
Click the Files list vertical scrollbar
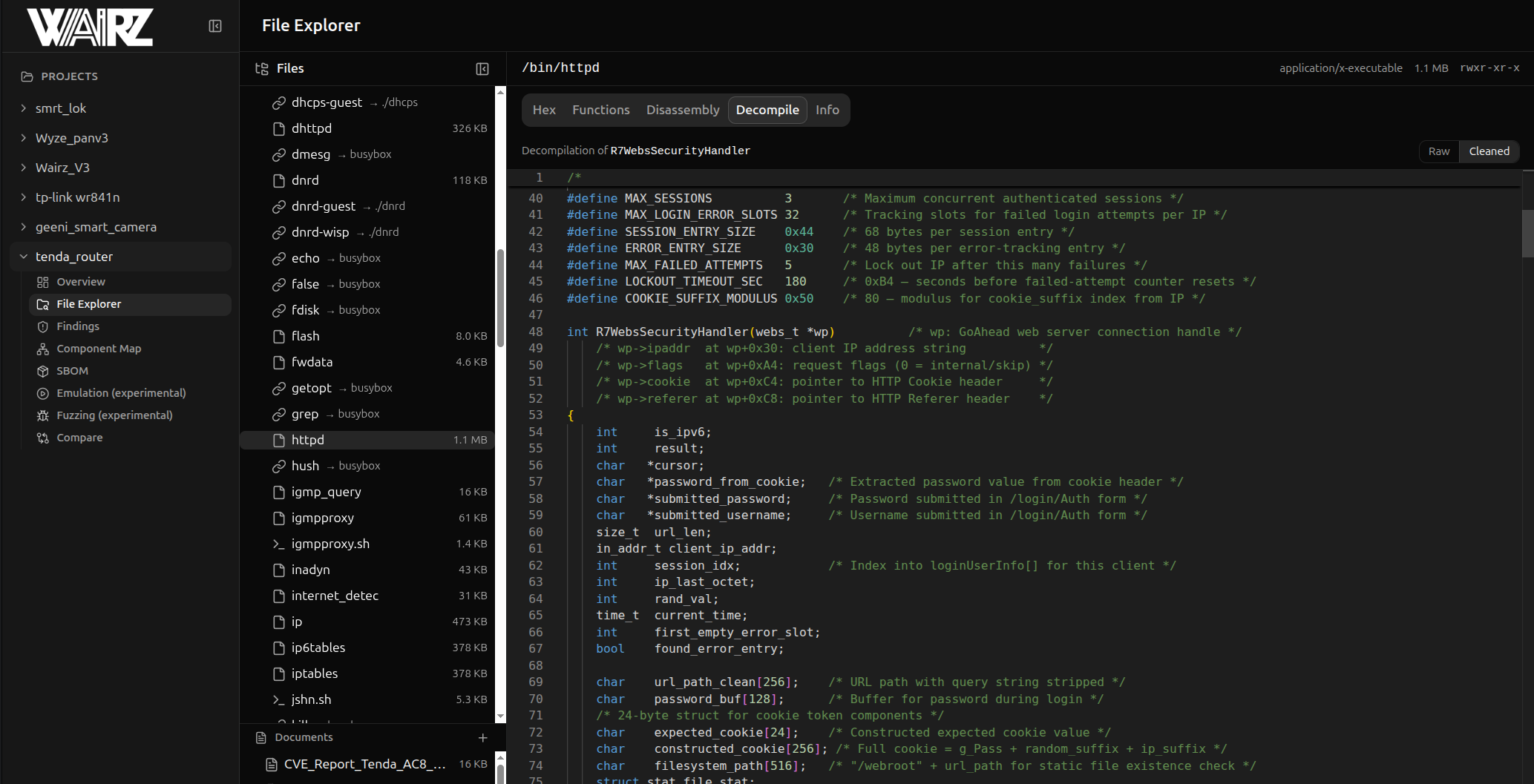tap(500, 297)
